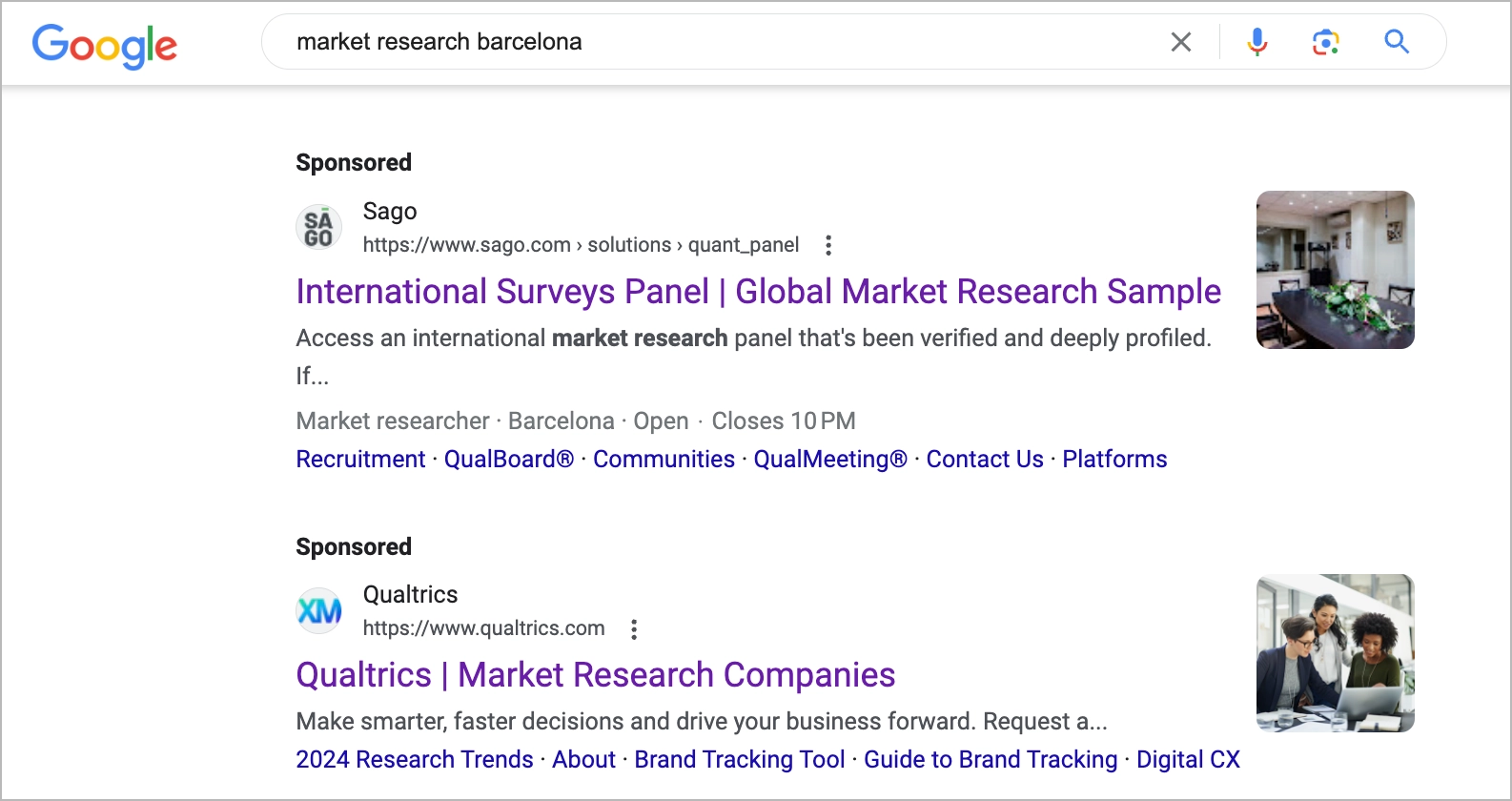Click the first 'Sponsored' label above Sago
1512x801 pixels.
point(354,163)
